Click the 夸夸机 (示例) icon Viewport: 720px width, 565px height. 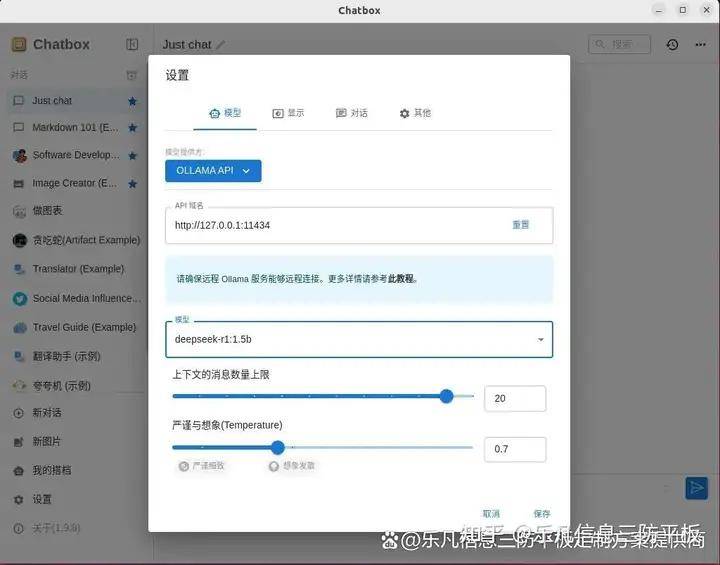pyautogui.click(x=19, y=385)
